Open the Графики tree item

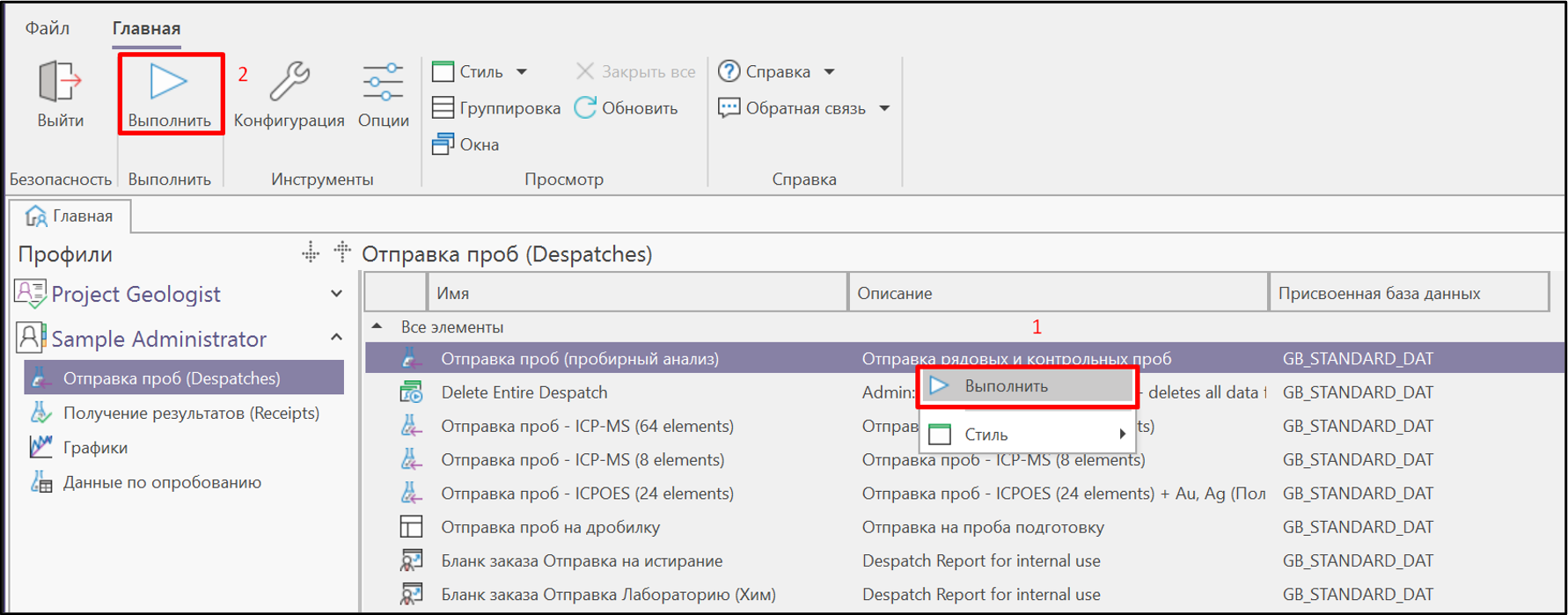[x=95, y=448]
